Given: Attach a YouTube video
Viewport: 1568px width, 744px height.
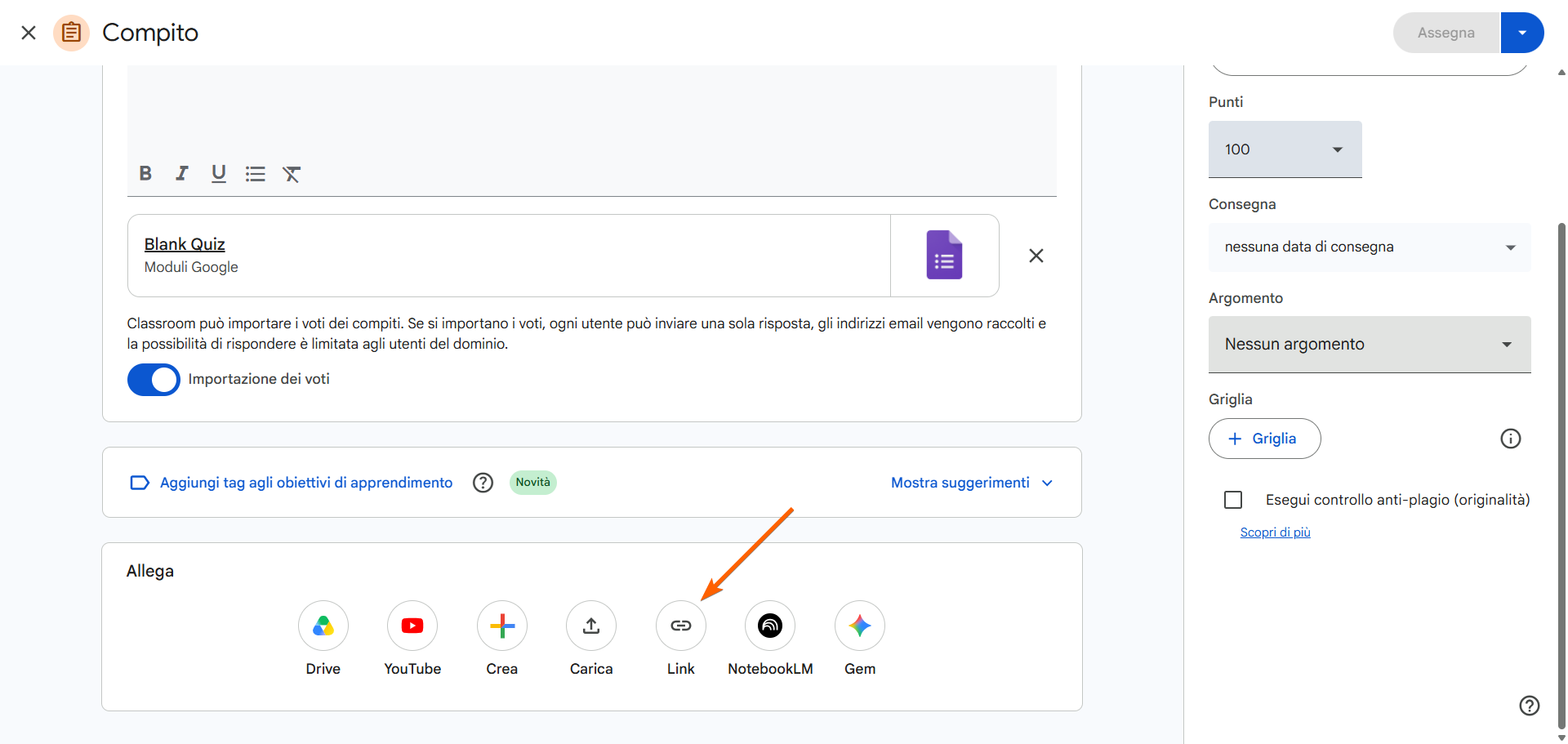Looking at the screenshot, I should 412,626.
